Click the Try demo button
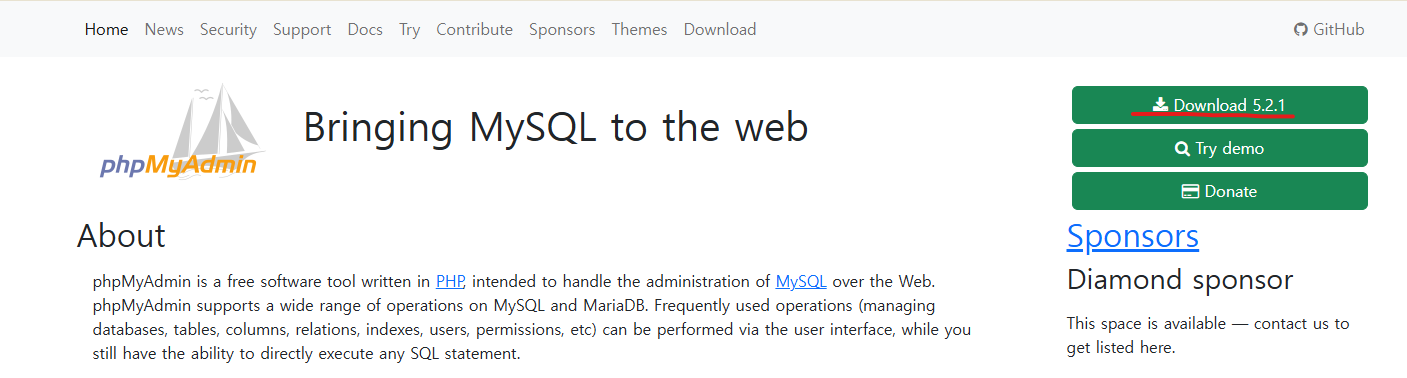Screen dimensions: 1407x378 click(x=1219, y=148)
